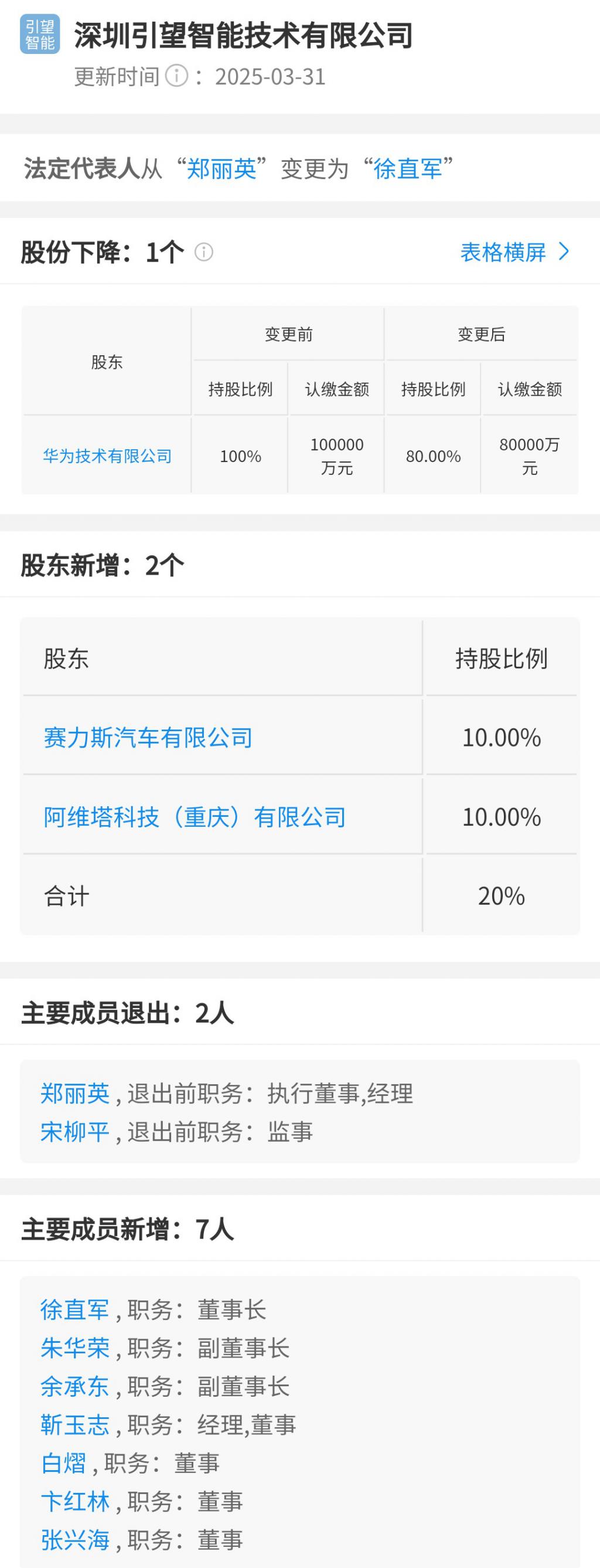This screenshot has height=1568, width=600.
Task: Open 赛力斯汽车有限公司 shareholder page
Action: click(x=148, y=738)
